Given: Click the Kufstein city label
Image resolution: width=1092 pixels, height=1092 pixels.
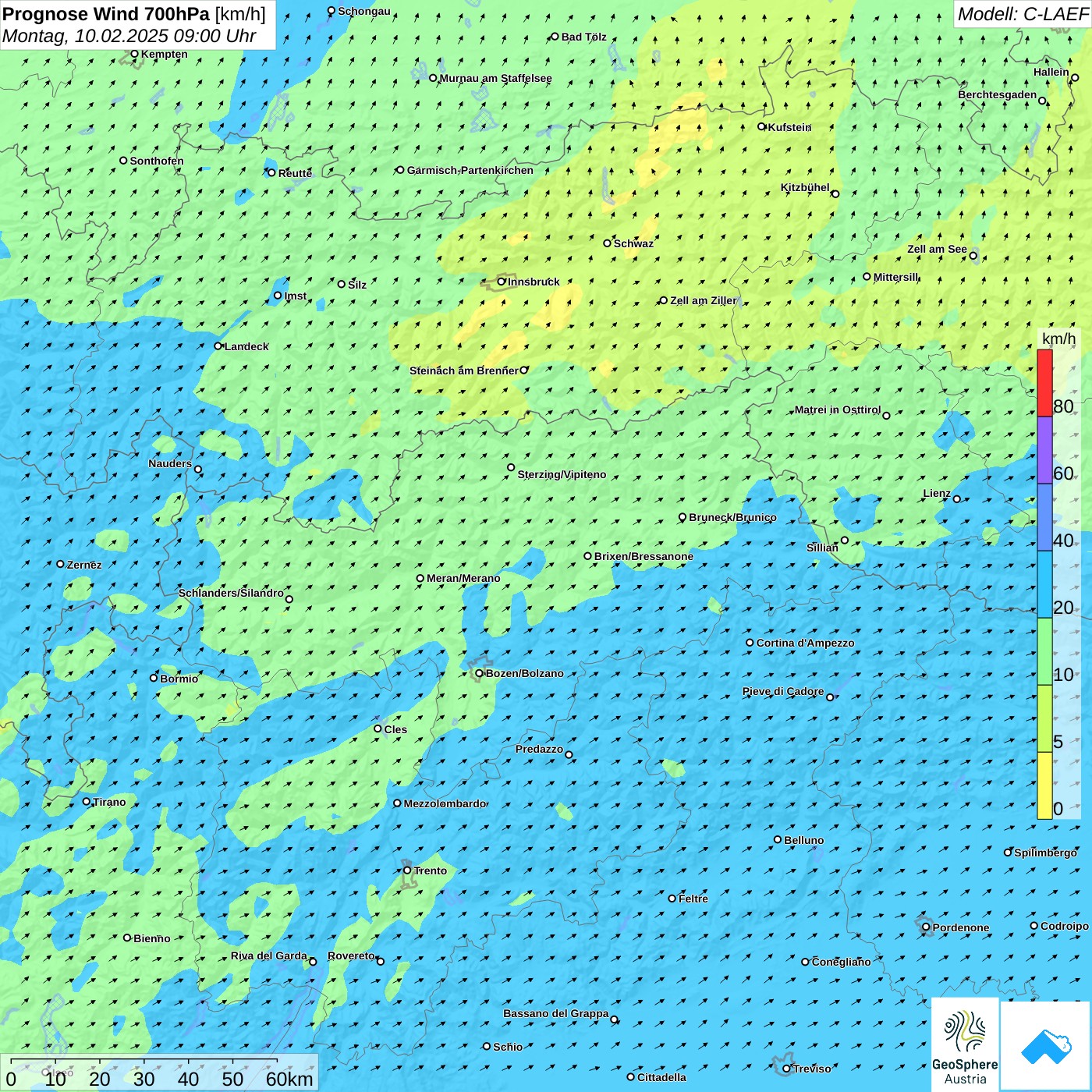Looking at the screenshot, I should coord(789,127).
